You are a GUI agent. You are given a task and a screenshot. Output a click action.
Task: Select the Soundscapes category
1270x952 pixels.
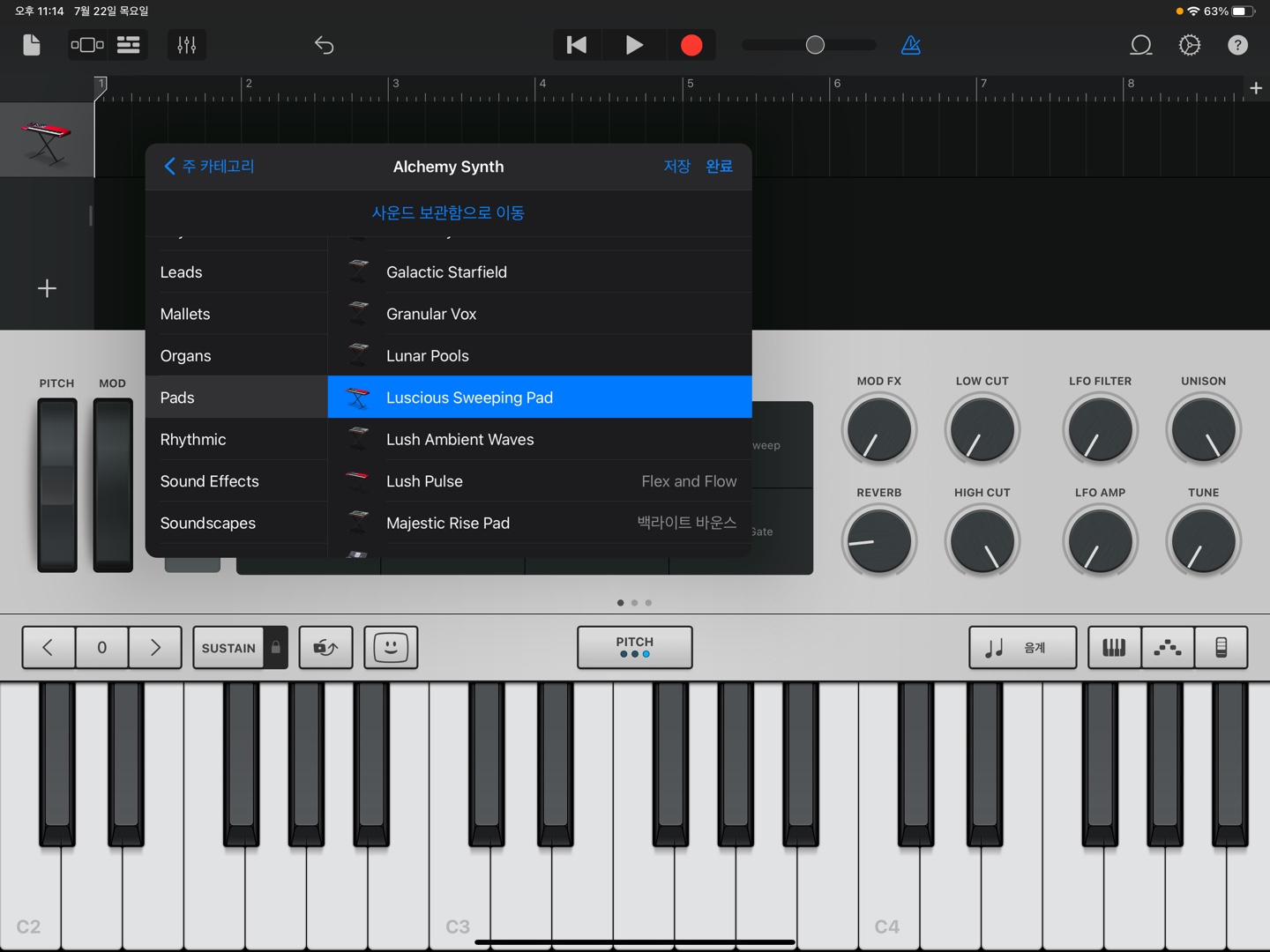point(236,524)
